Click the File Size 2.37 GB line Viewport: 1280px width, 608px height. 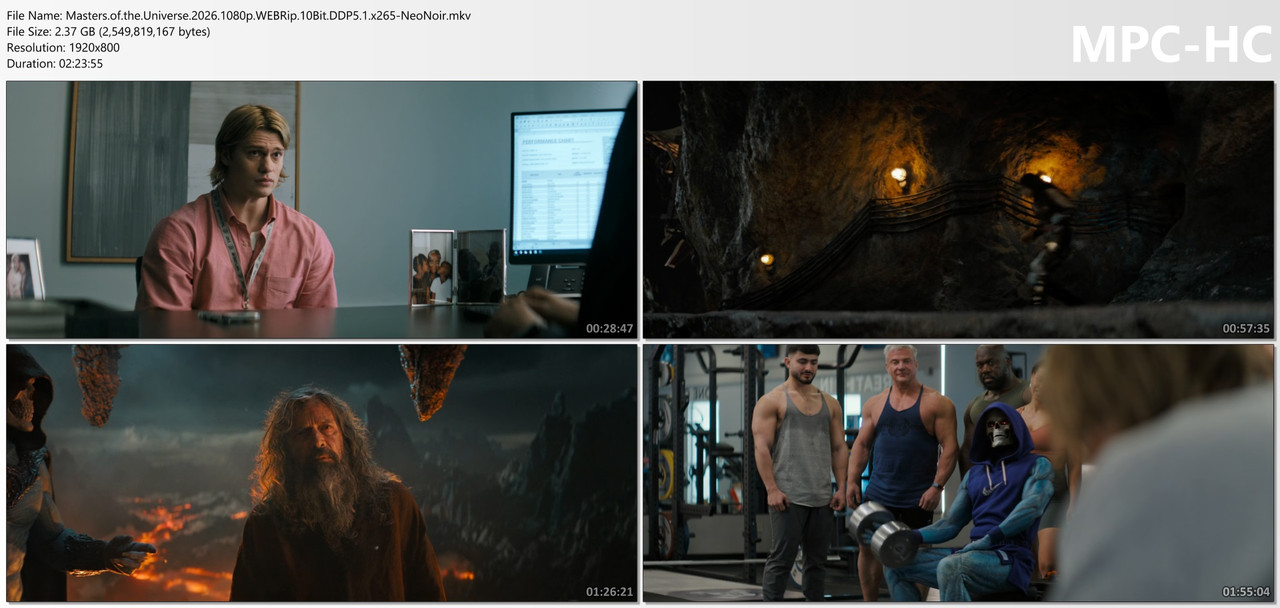[108, 32]
